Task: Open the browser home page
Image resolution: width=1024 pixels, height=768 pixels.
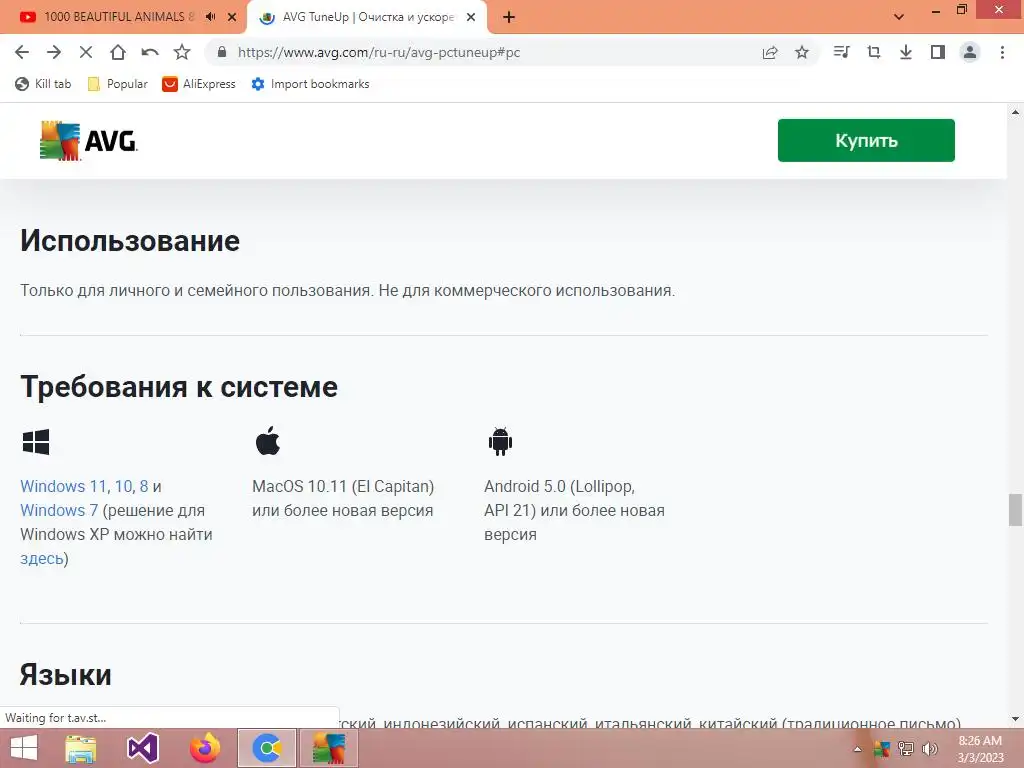Action: tap(118, 52)
